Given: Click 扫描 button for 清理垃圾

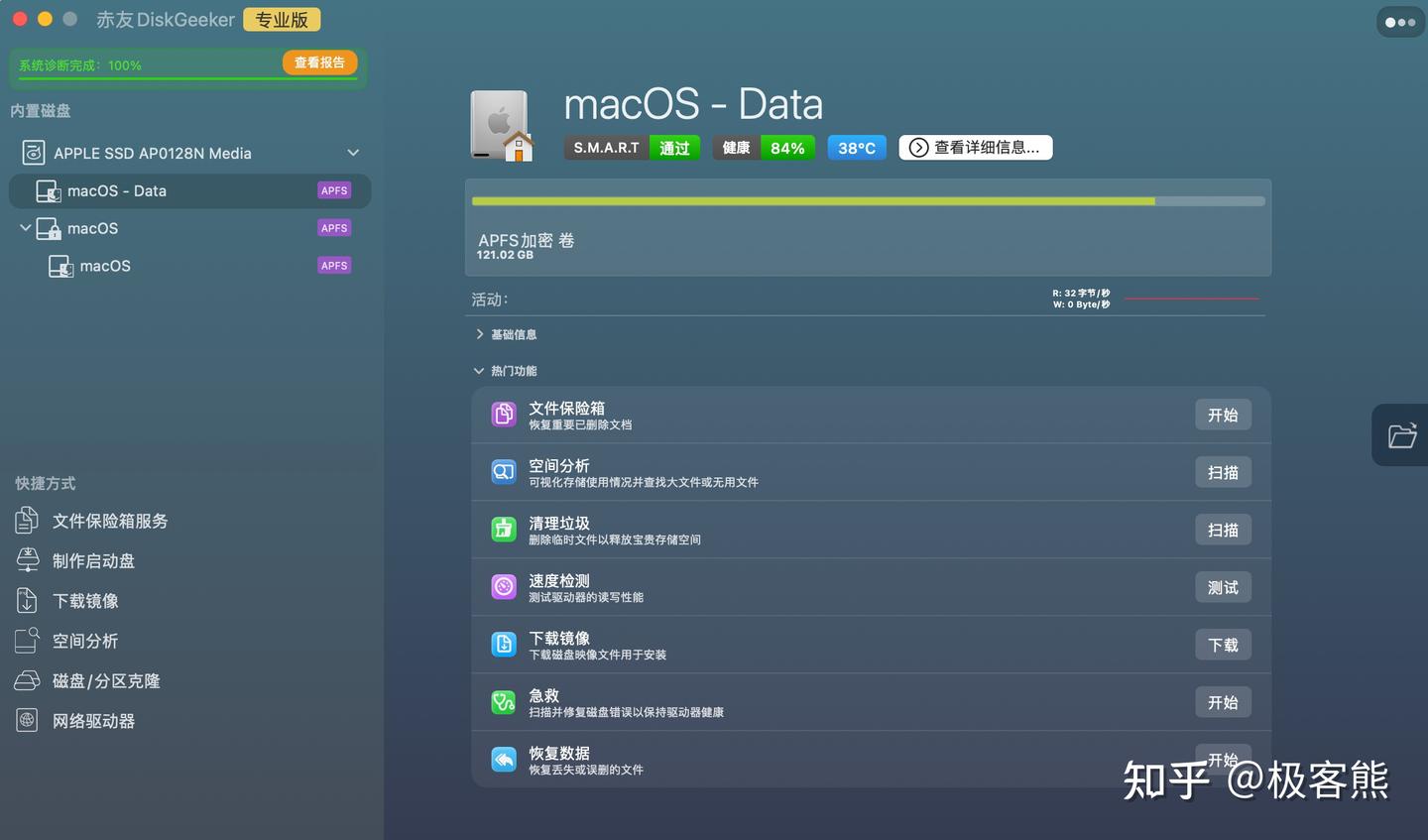Looking at the screenshot, I should tap(1223, 530).
